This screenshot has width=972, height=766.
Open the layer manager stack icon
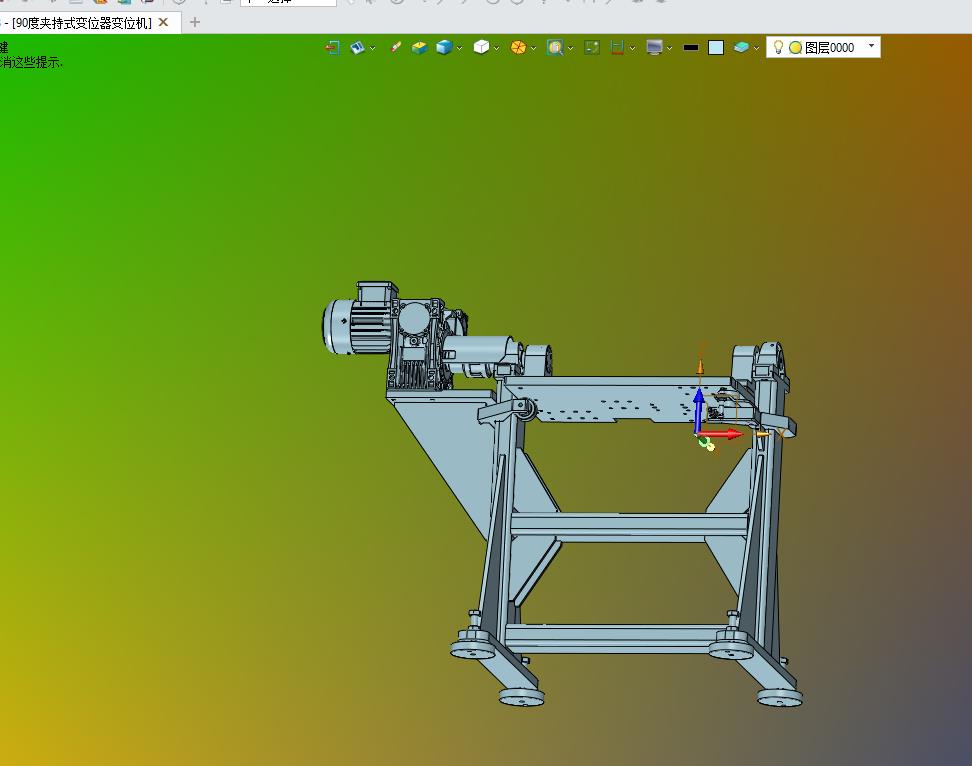[741, 48]
